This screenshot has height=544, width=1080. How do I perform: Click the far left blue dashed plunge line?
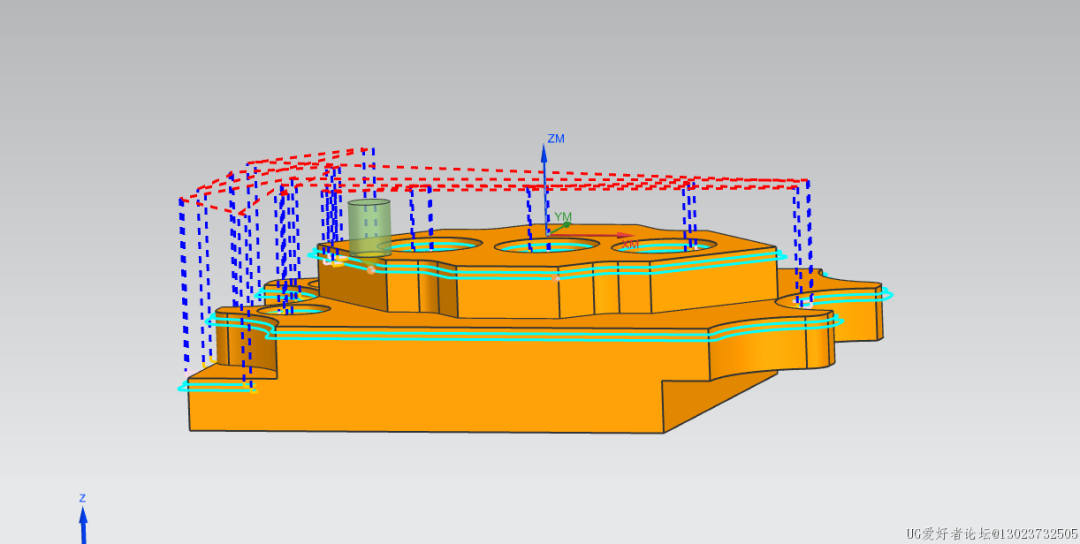tap(184, 280)
